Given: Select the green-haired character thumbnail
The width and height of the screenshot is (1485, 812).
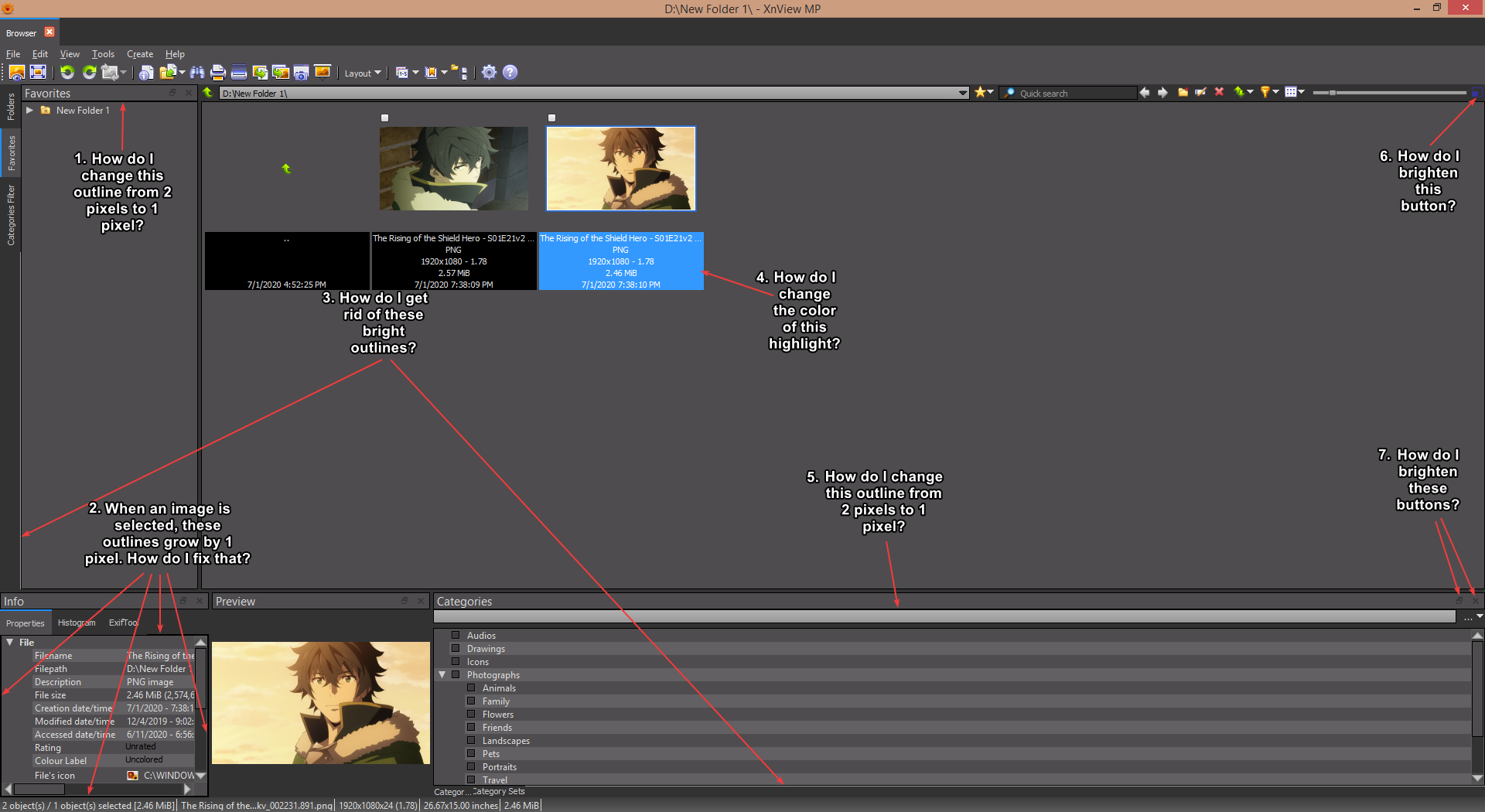Looking at the screenshot, I should point(454,169).
